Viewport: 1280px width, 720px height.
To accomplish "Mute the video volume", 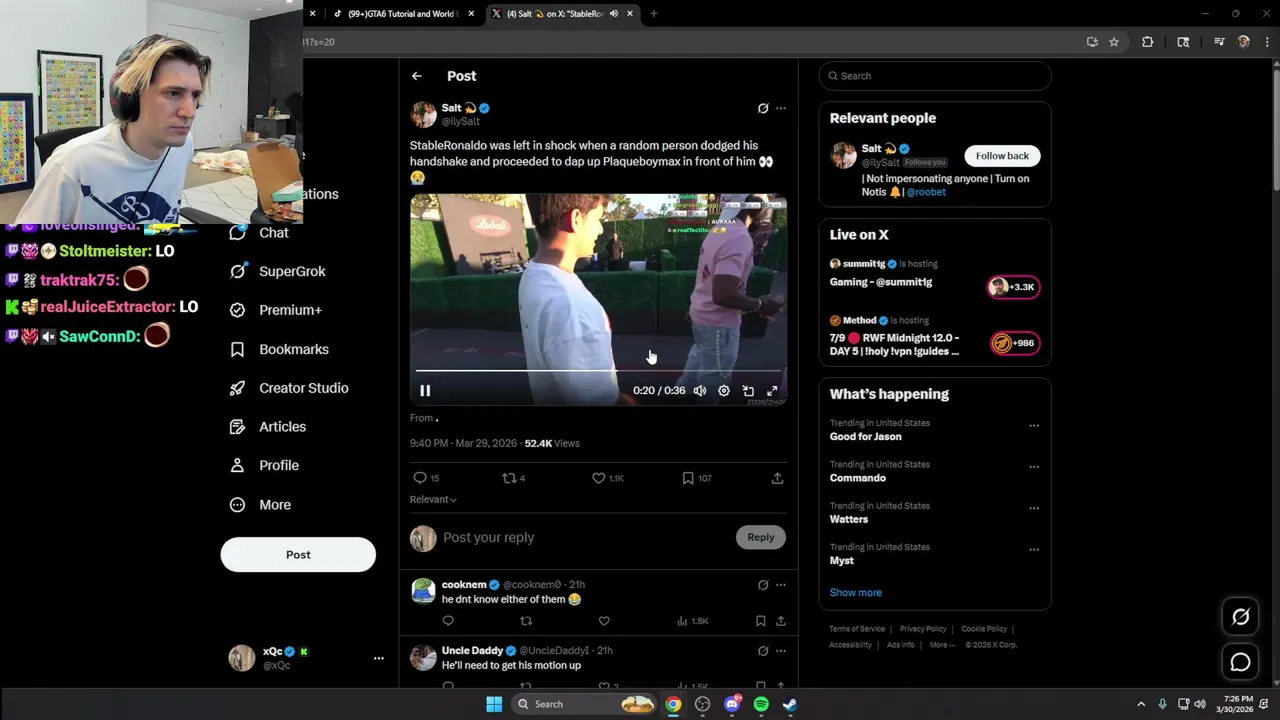I will tap(700, 391).
